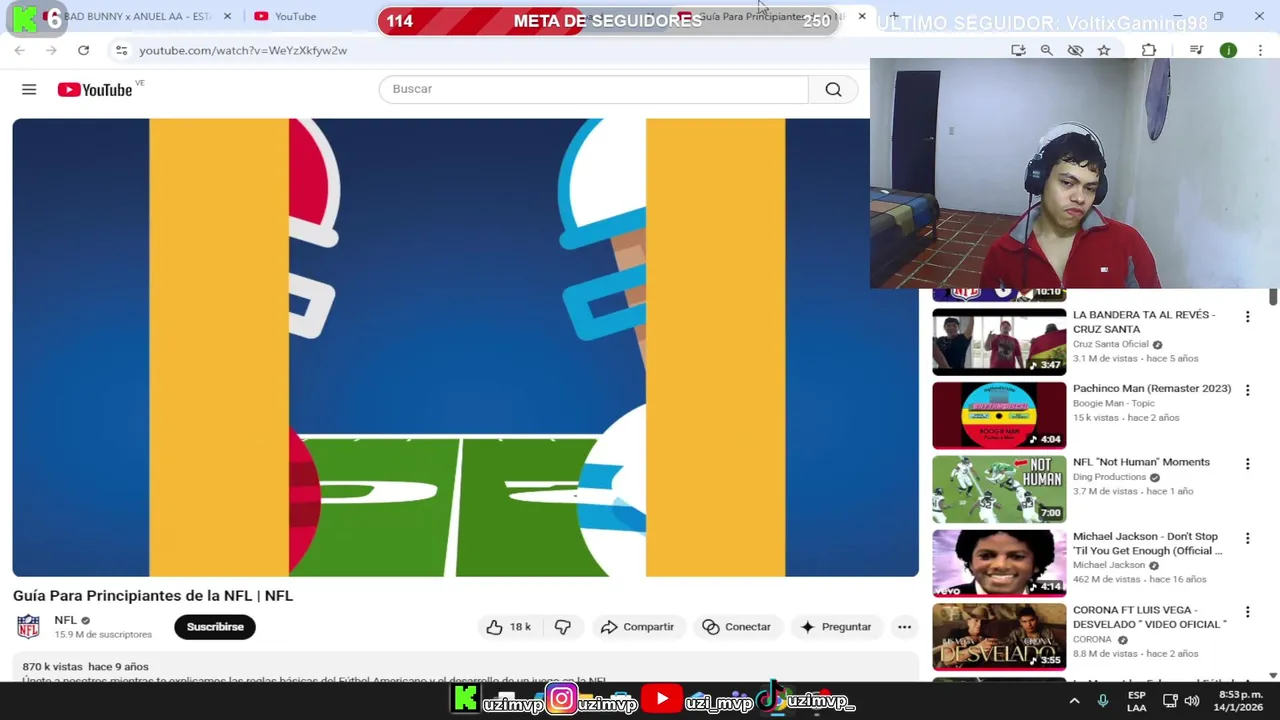
Task: Open options for LA BANDERA TA AL REVÉS
Action: (1247, 317)
